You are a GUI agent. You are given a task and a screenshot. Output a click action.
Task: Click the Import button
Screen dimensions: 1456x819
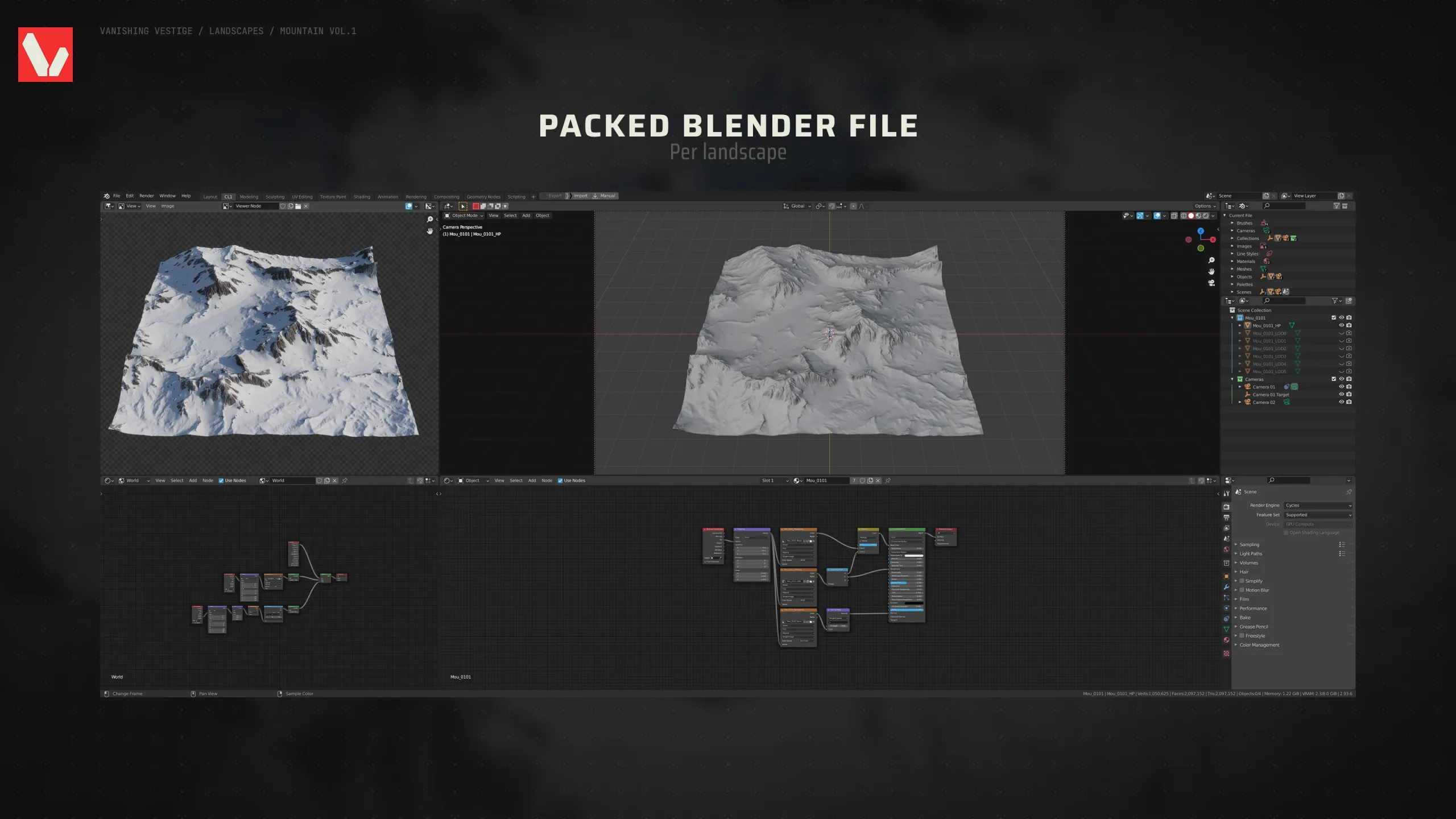tap(580, 196)
